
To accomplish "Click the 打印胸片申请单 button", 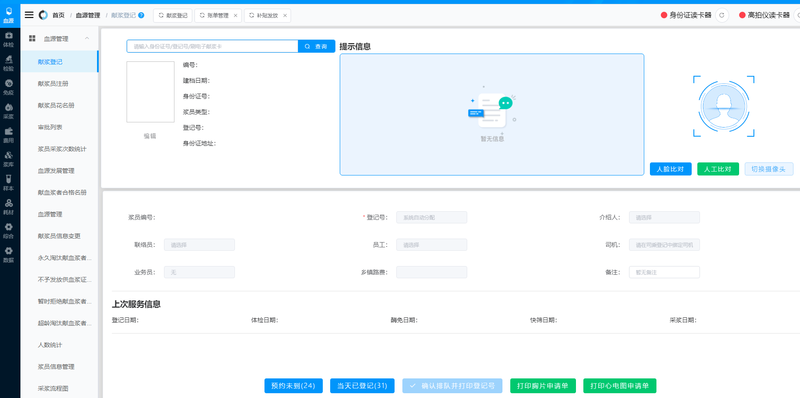I will point(543,386).
